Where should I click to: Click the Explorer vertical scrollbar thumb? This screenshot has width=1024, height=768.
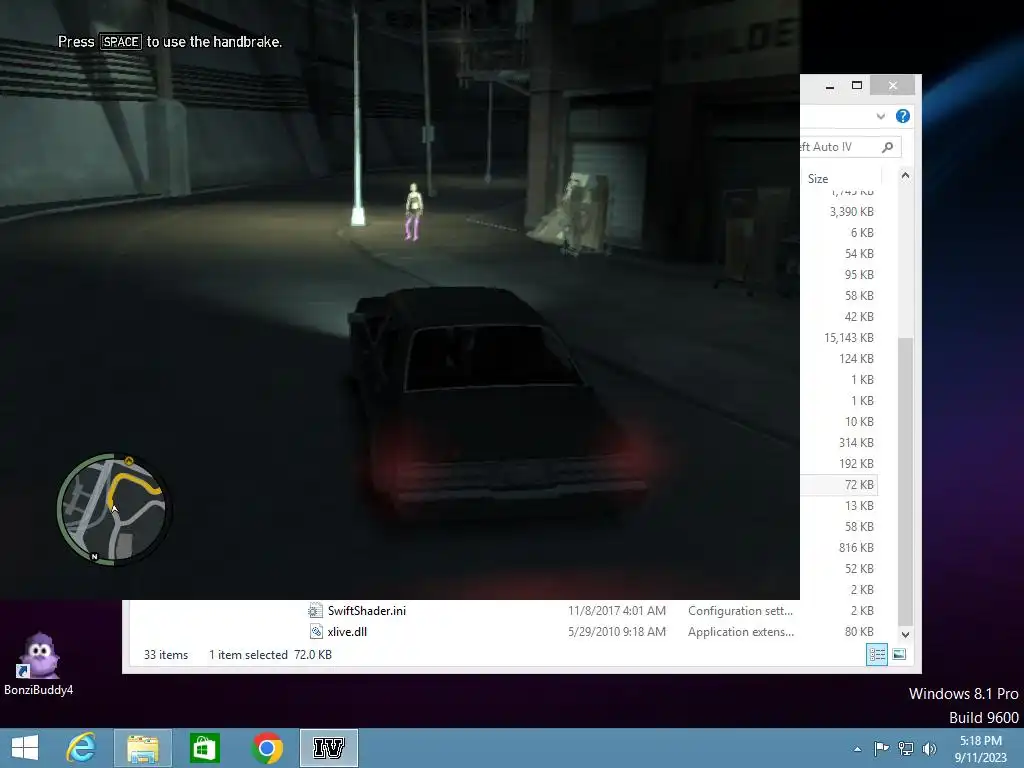pyautogui.click(x=905, y=482)
